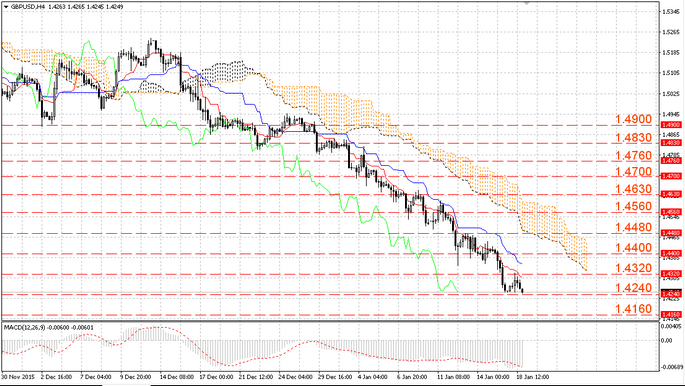Viewport: 685px width, 386px height.
Task: Click the 1.5025 price axis value
Action: pyautogui.click(x=670, y=94)
